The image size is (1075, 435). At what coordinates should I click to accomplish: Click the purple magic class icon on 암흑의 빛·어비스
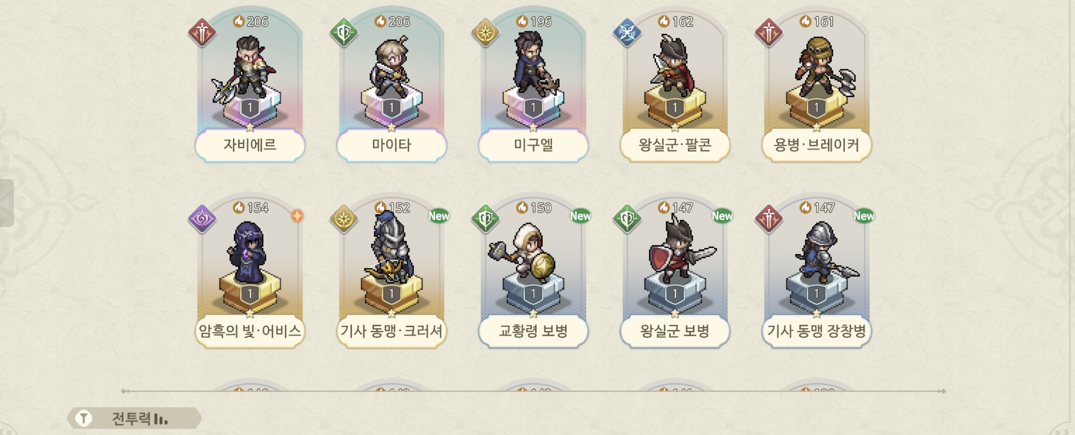point(202,219)
